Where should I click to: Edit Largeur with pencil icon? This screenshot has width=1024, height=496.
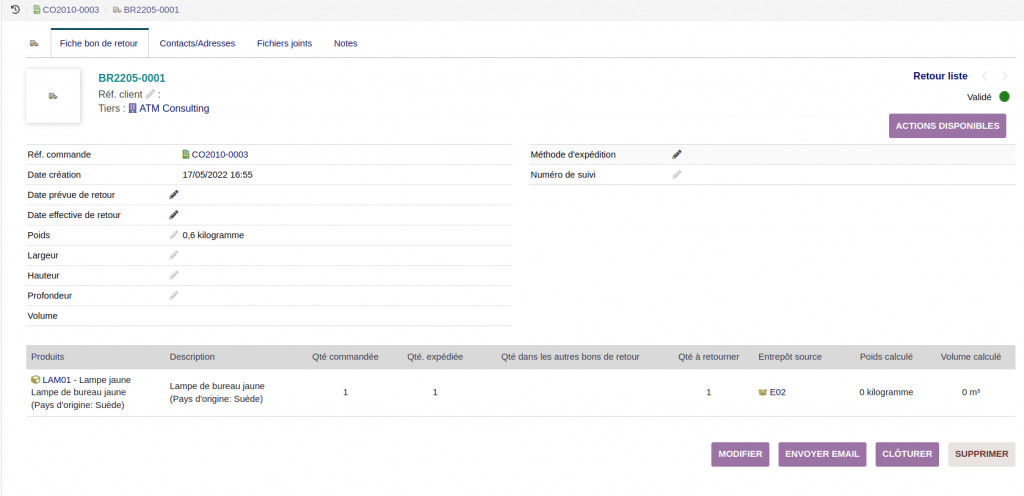click(x=174, y=255)
